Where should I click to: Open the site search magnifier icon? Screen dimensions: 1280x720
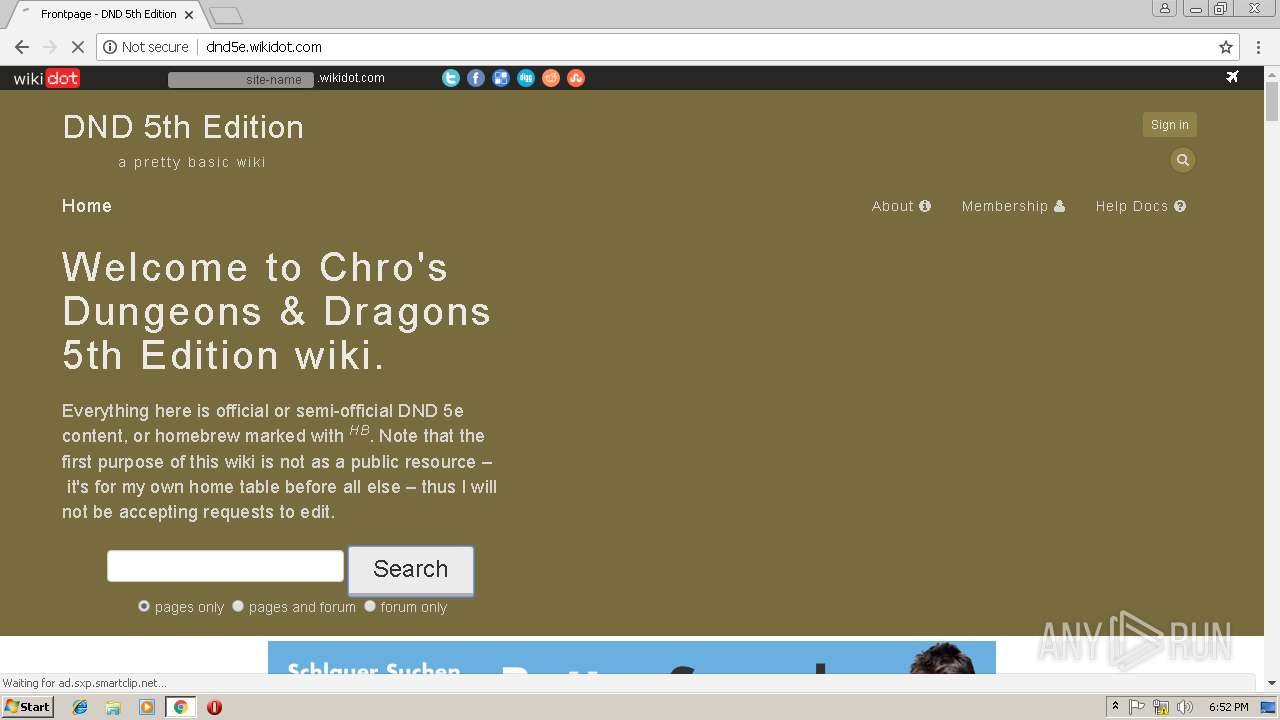(x=1183, y=160)
